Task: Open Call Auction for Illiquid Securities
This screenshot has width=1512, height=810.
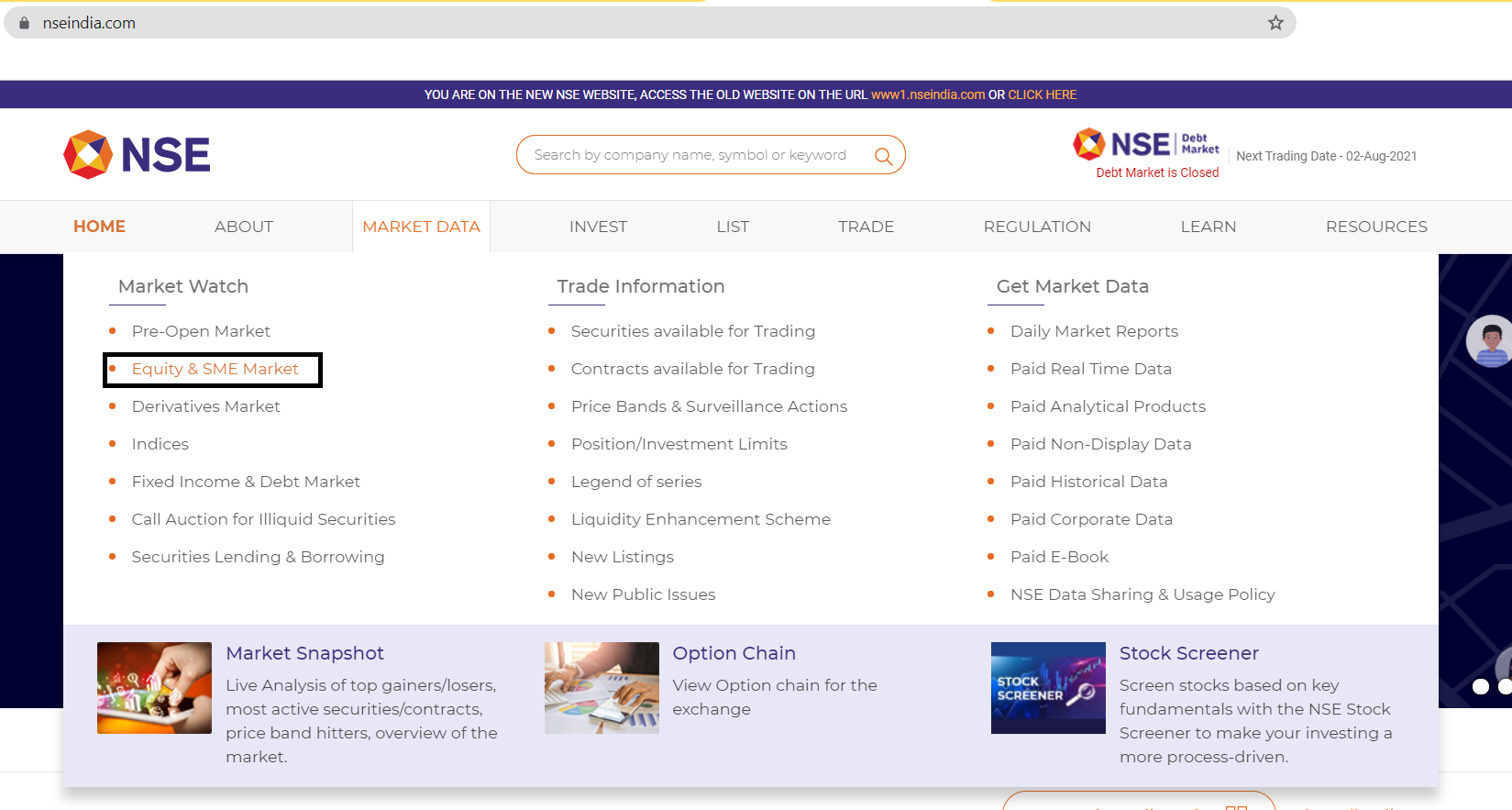Action: 263,519
